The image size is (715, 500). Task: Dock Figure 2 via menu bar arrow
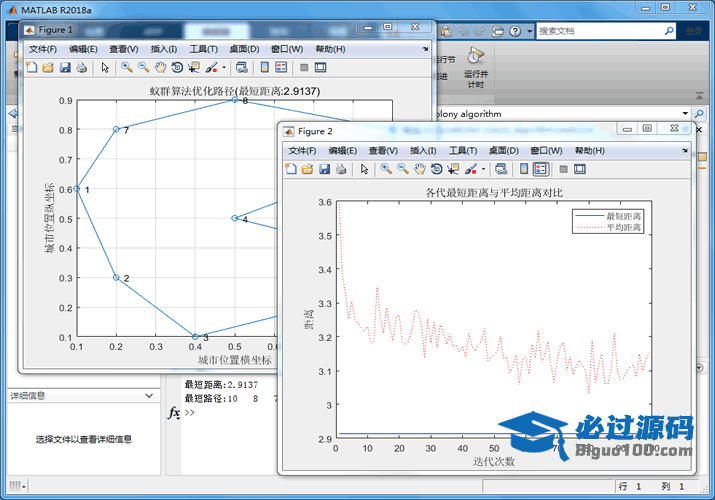coord(684,150)
